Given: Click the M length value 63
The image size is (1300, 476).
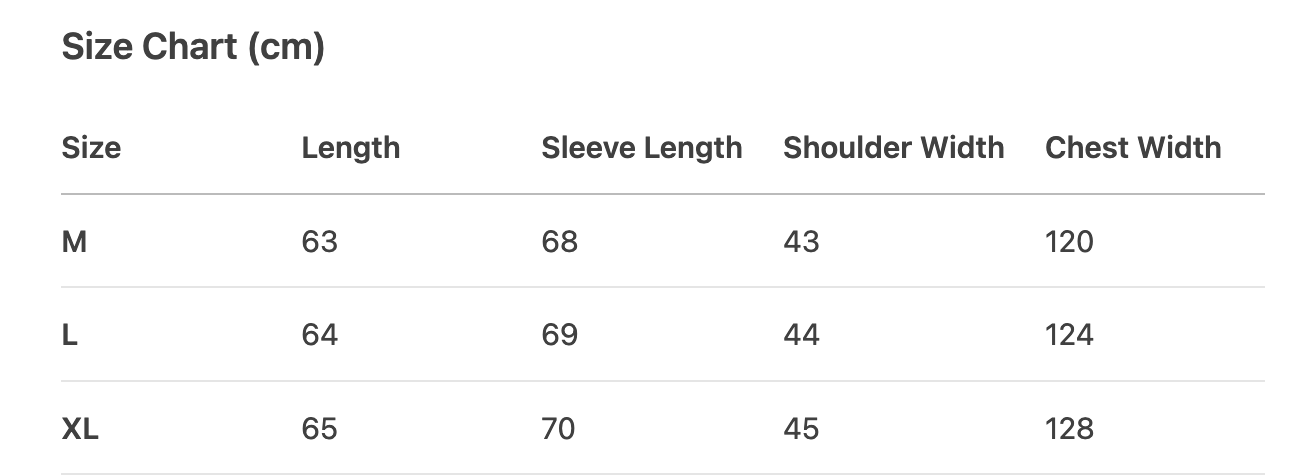Looking at the screenshot, I should click(x=320, y=242).
